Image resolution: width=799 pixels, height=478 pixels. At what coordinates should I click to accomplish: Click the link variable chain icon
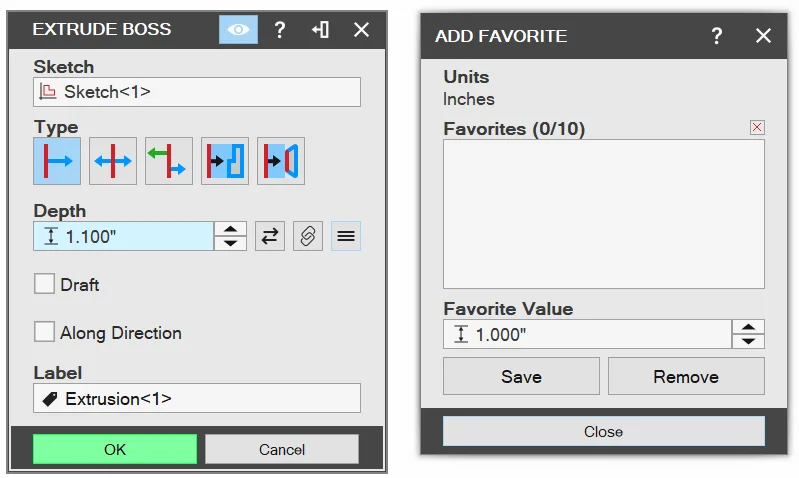308,236
